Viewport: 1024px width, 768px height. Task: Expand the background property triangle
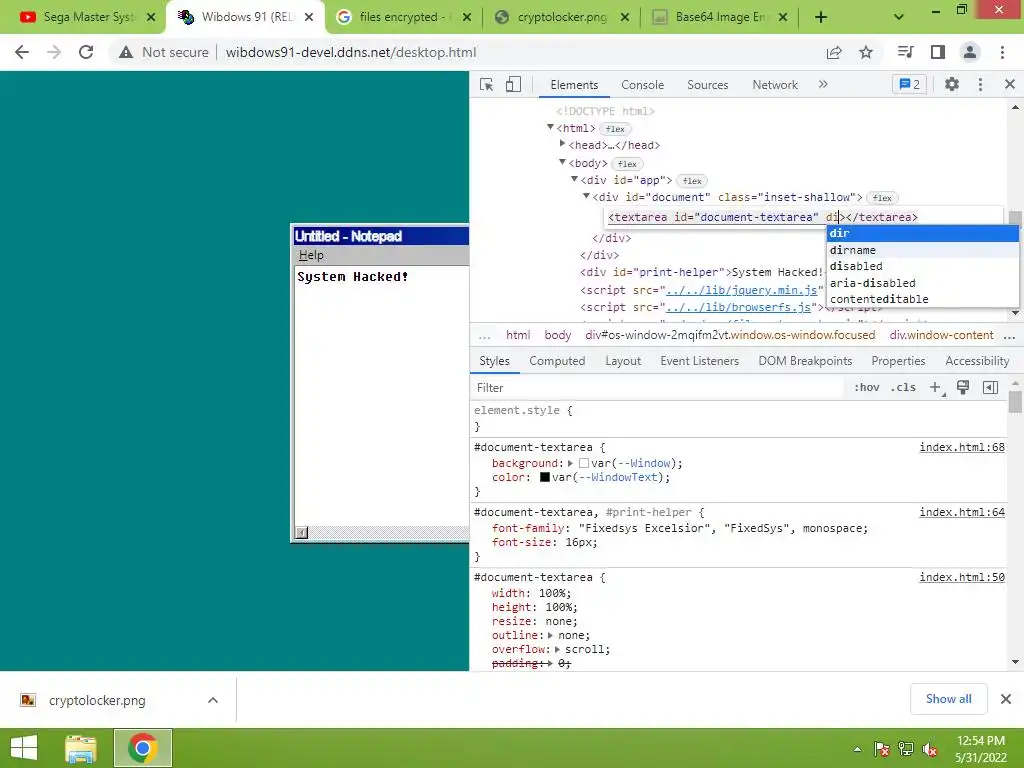(570, 463)
